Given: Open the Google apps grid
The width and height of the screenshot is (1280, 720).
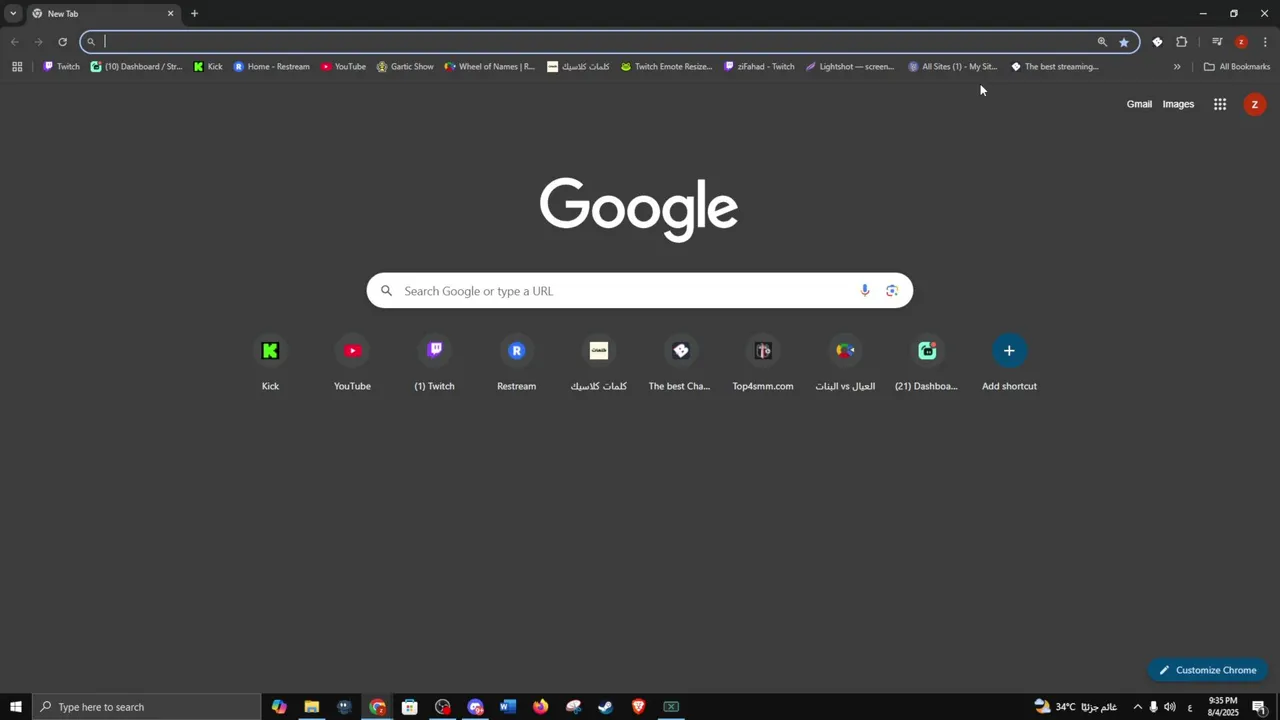Looking at the screenshot, I should tap(1220, 104).
